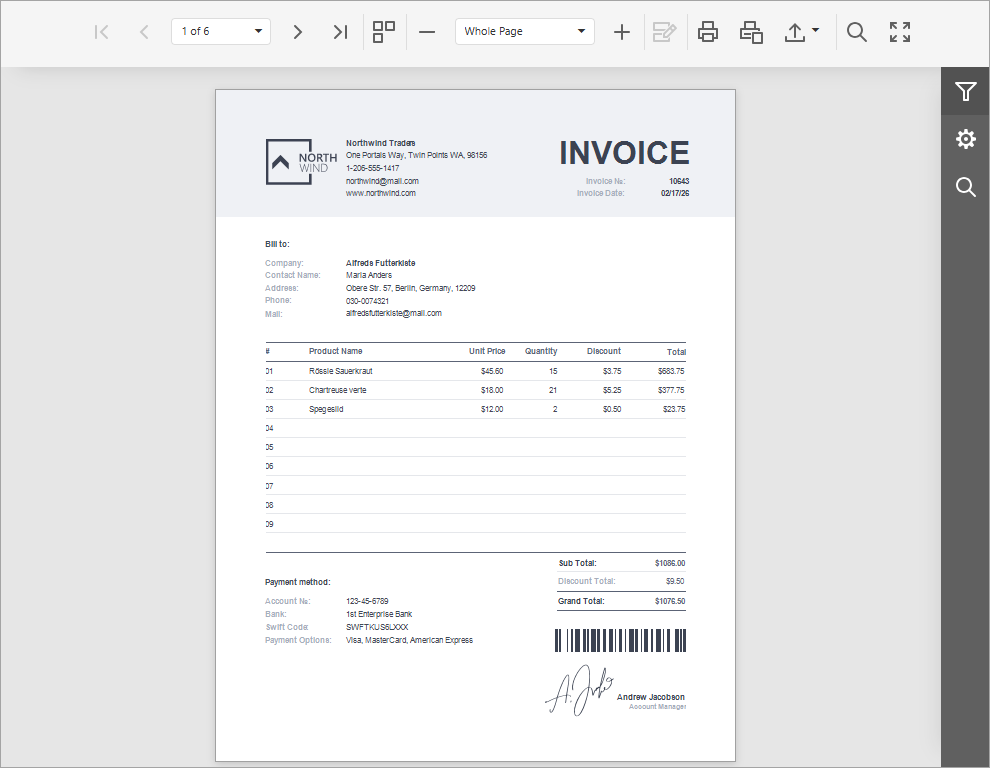Click unit price $18.00
Viewport: 990px width, 768px height.
(492, 390)
